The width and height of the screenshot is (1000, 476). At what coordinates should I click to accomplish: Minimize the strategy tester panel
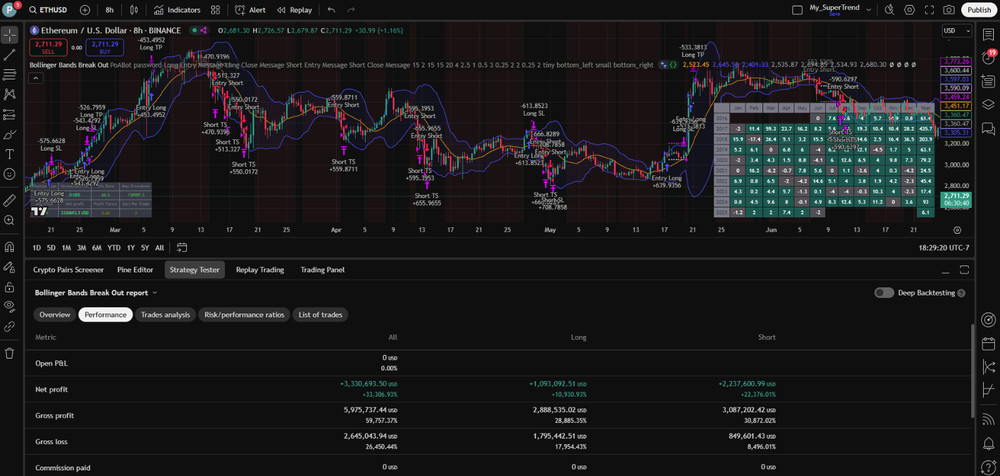pyautogui.click(x=945, y=270)
